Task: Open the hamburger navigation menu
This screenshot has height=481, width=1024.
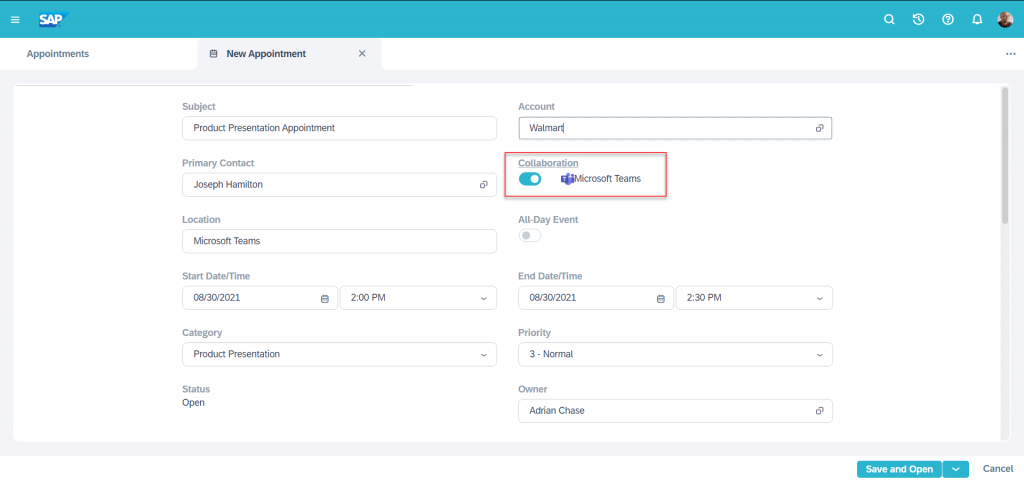Action: [x=15, y=20]
